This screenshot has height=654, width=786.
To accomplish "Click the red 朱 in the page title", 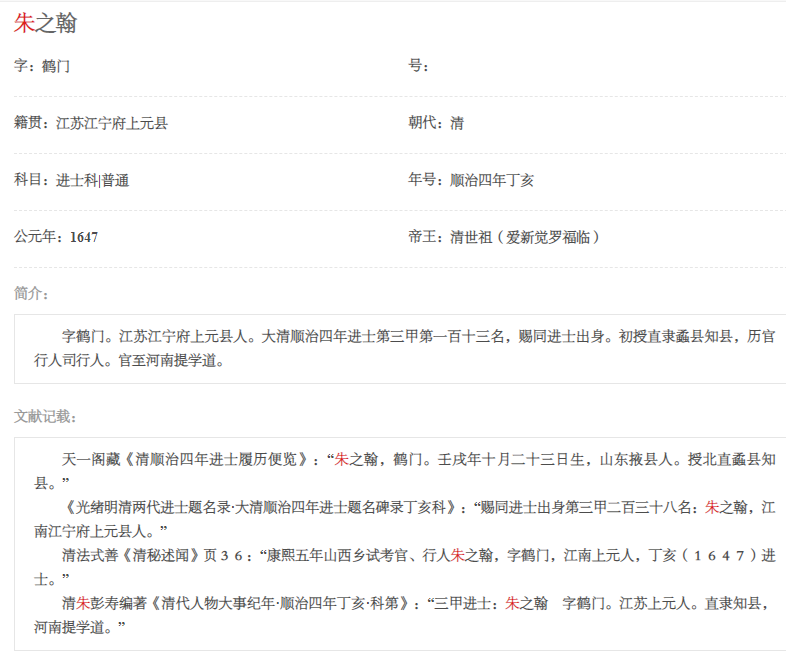I will [x=24, y=23].
